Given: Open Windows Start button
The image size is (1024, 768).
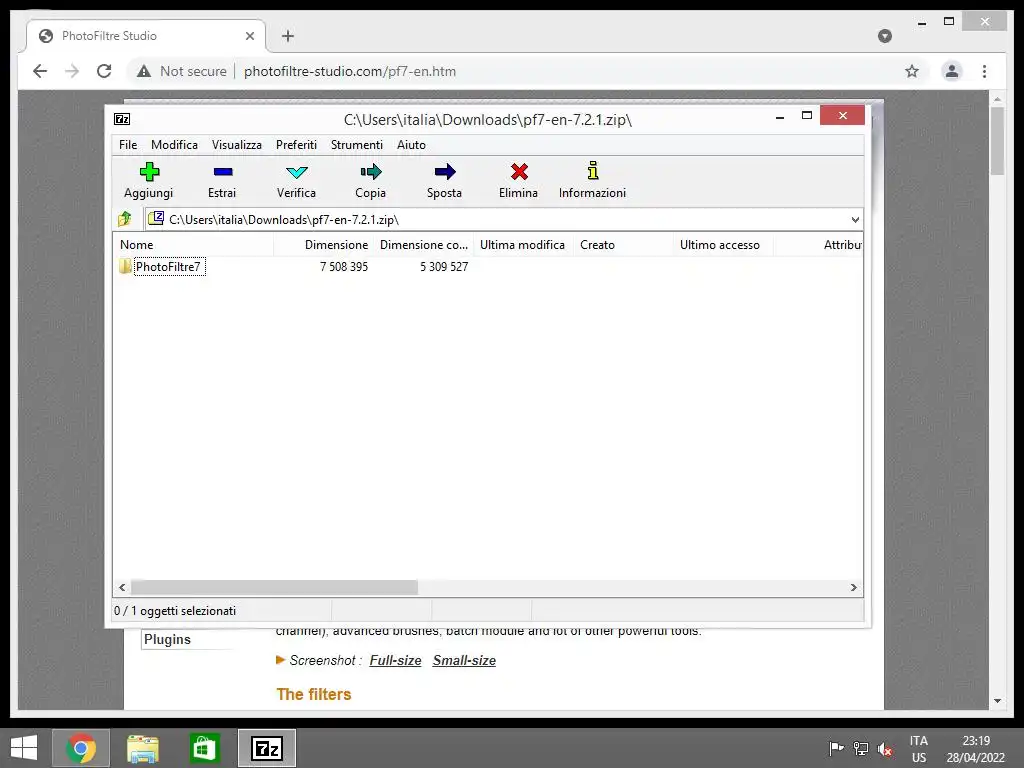Looking at the screenshot, I should tap(24, 748).
